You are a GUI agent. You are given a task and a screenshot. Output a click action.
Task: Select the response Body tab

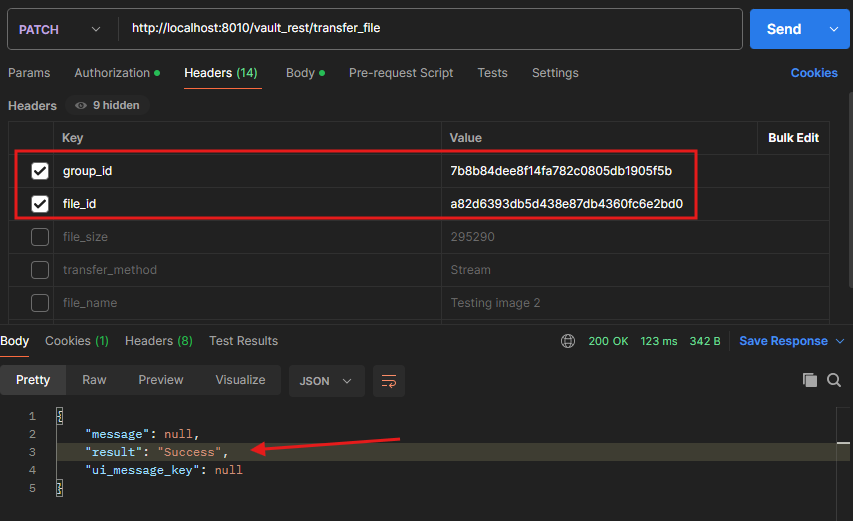click(x=15, y=341)
